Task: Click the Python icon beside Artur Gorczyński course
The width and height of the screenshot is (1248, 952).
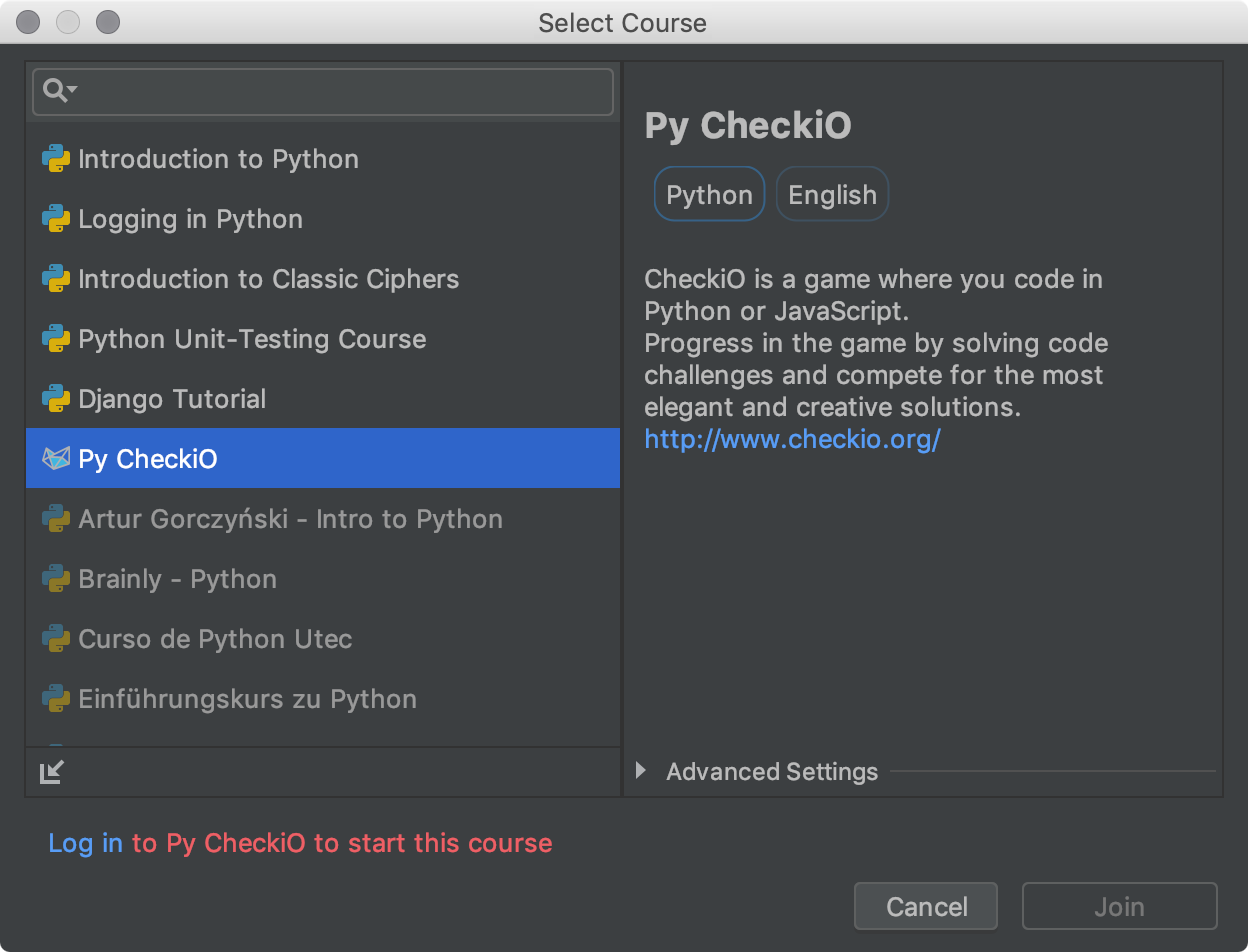Action: click(56, 519)
